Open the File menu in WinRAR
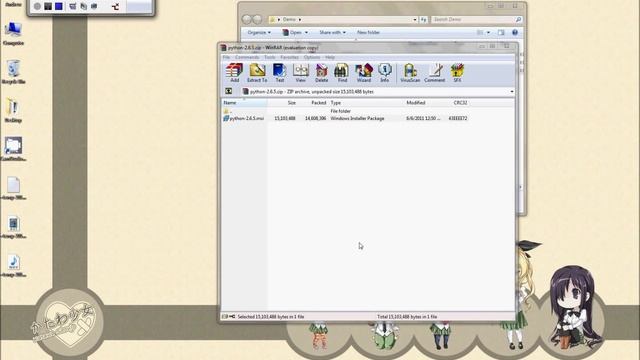Screen dimensions: 640x360 [x=227, y=58]
